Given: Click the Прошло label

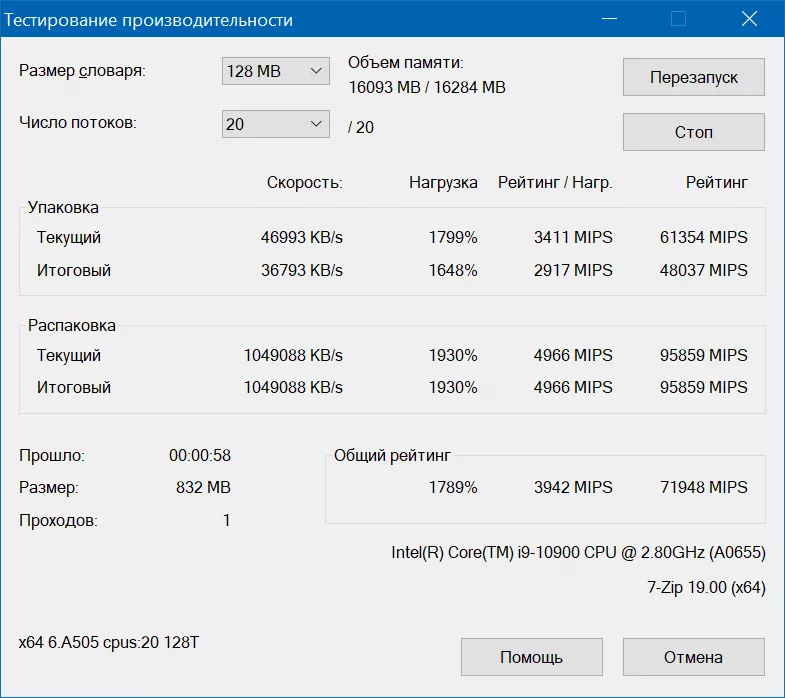Looking at the screenshot, I should coord(52,456).
